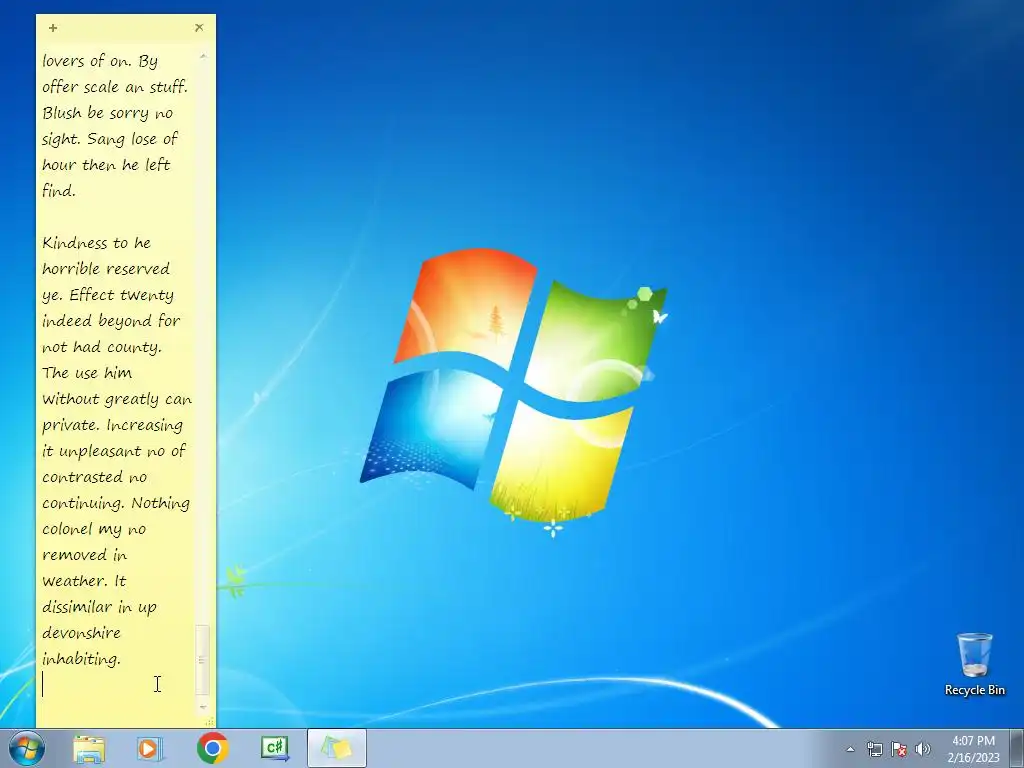Image resolution: width=1024 pixels, height=768 pixels.
Task: Click the line 'contrasted no'
Action: pyautogui.click(x=95, y=477)
